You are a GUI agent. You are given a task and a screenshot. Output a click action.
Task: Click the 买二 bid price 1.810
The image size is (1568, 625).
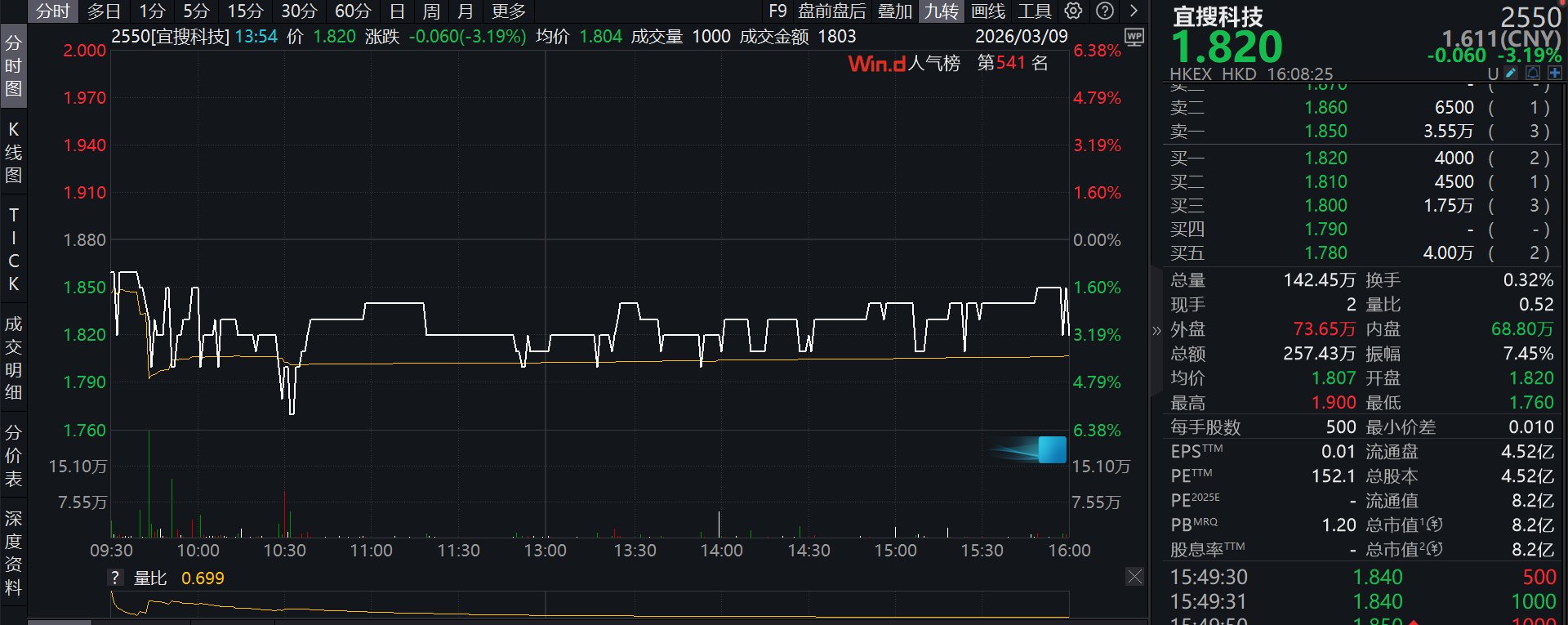[1325, 181]
